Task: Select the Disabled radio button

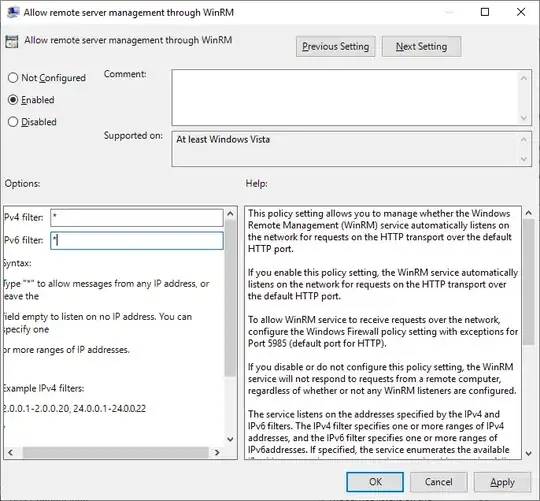Action: pos(13,122)
